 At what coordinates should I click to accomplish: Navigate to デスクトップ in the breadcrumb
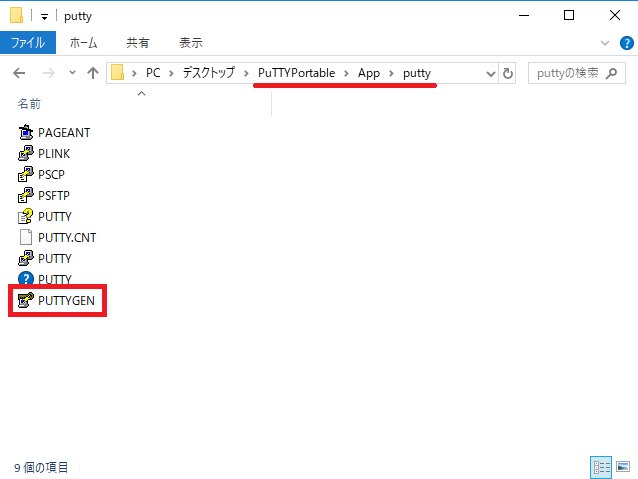(x=209, y=73)
